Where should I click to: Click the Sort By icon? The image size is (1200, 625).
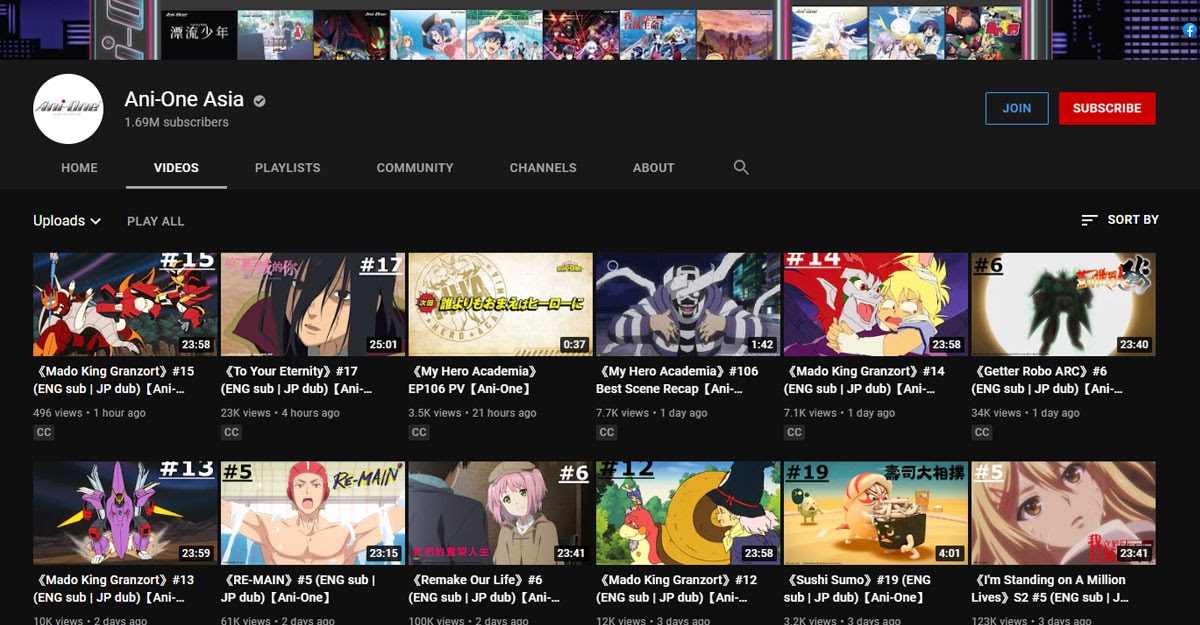pyautogui.click(x=1090, y=220)
